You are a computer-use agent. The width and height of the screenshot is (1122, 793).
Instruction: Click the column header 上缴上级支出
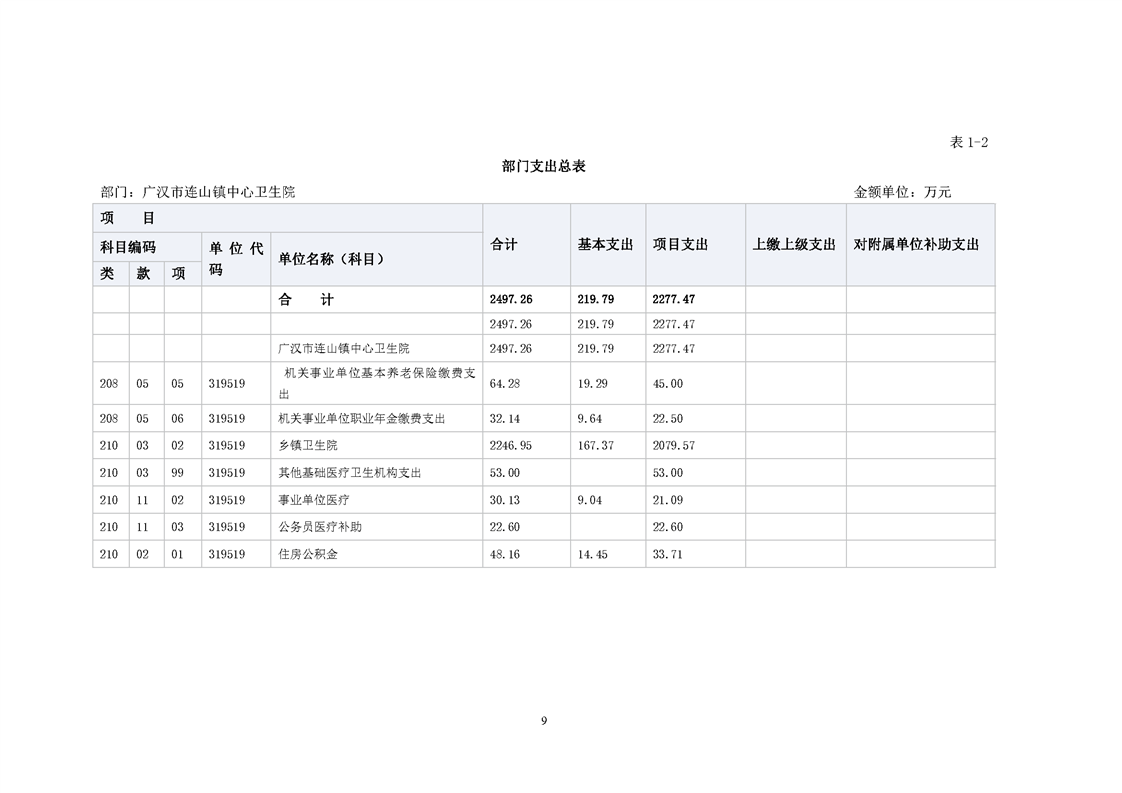[x=794, y=245]
